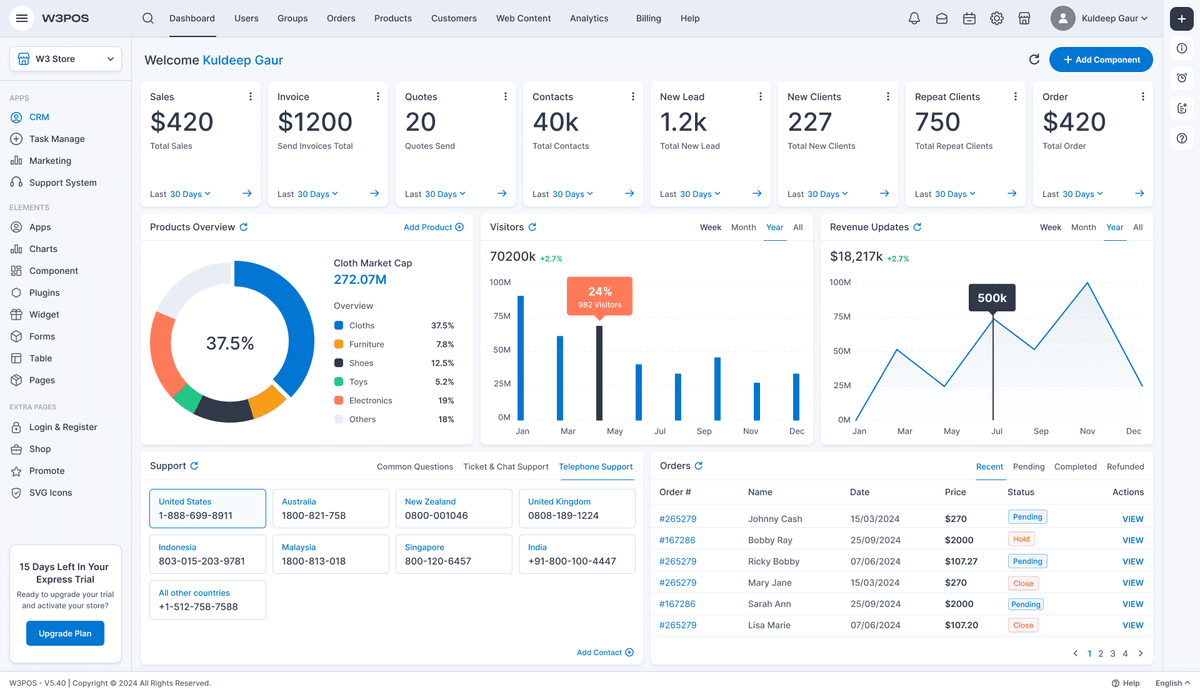Open the hamburger menu beside W3POS logo
Viewport: 1200px width, 694px height.
(22, 18)
